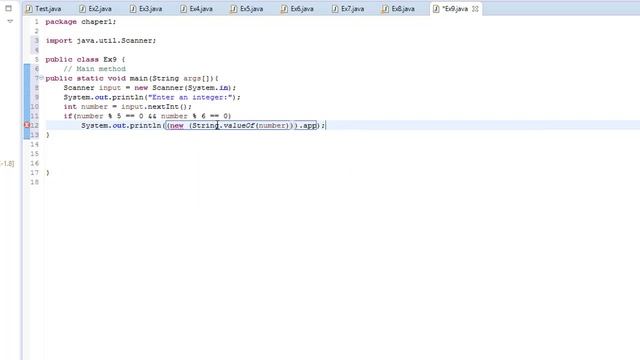Click the "package chaper1;" line
This screenshot has width=640, height=360.
point(81,22)
